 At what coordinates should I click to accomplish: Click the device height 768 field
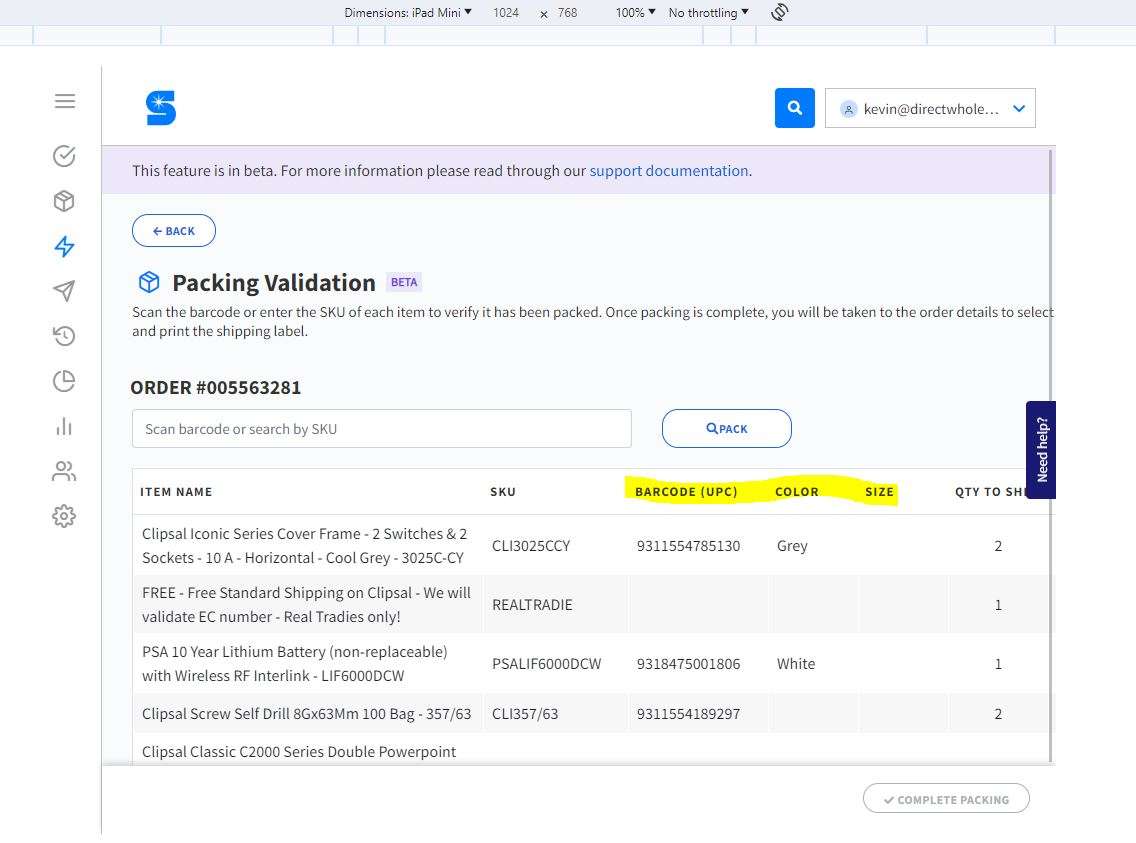coord(567,12)
